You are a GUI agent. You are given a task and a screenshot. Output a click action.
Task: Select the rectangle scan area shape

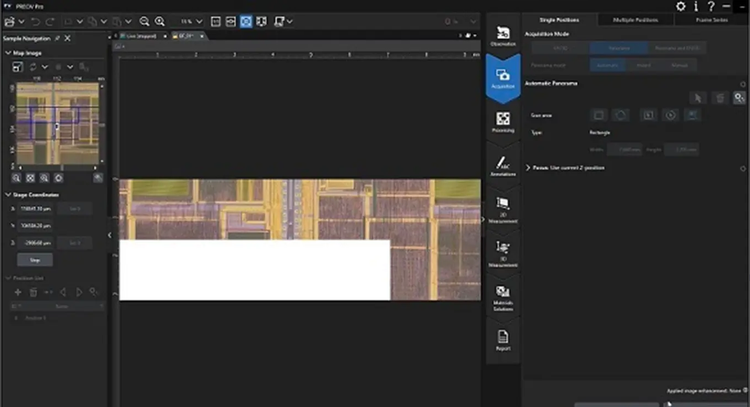(x=598, y=116)
